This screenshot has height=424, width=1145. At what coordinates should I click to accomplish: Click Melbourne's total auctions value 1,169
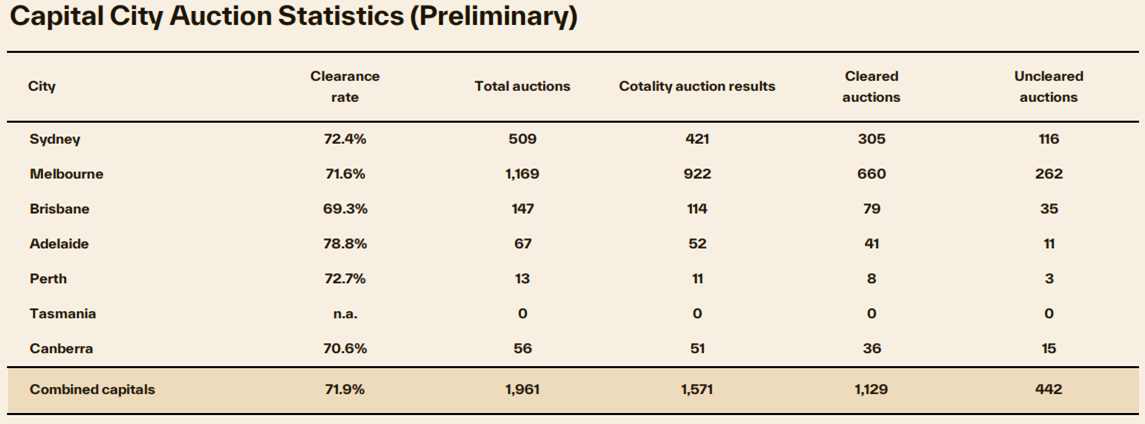pyautogui.click(x=522, y=174)
